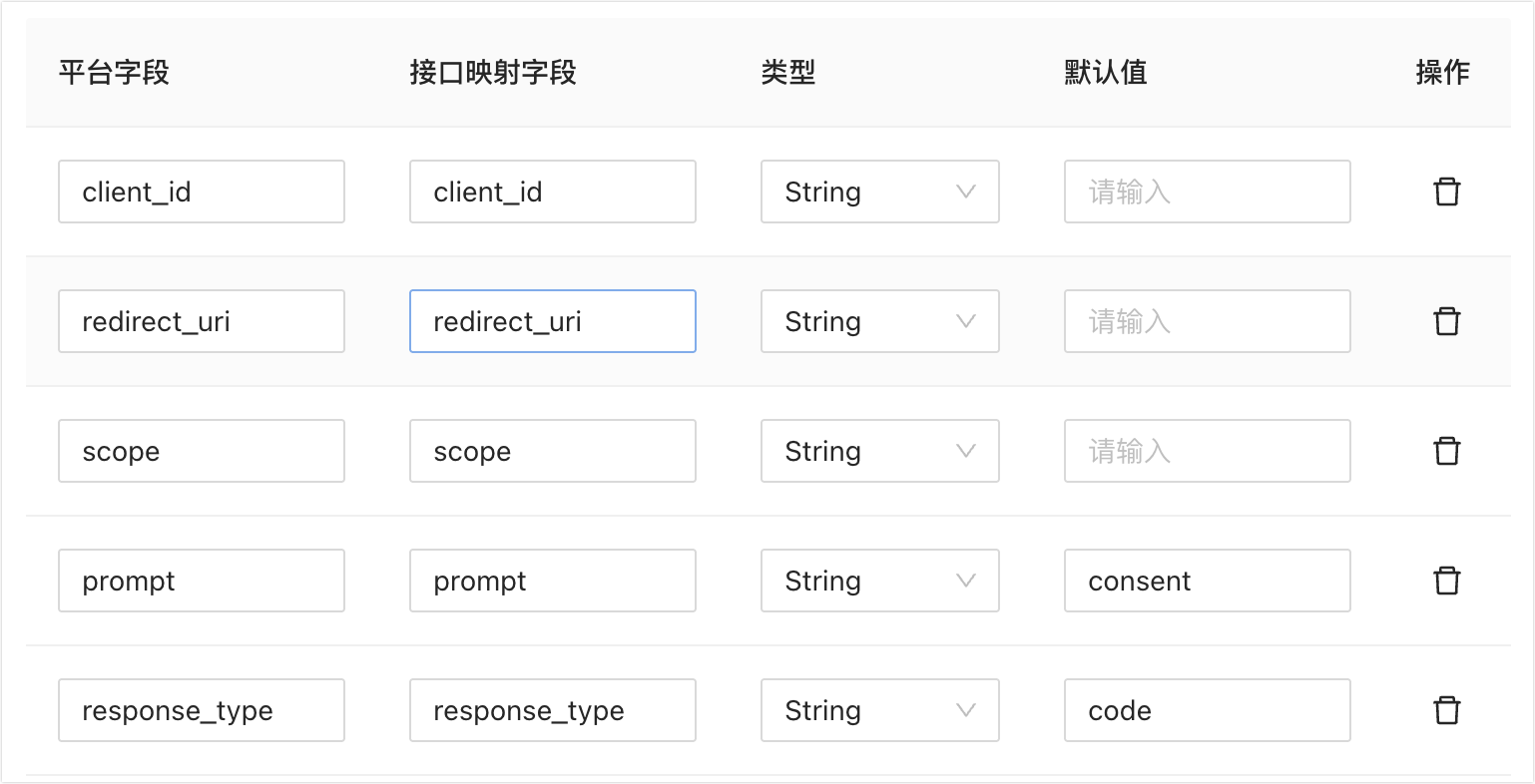This screenshot has height=784, width=1535.
Task: Click the response_type platform field input
Action: [x=202, y=710]
